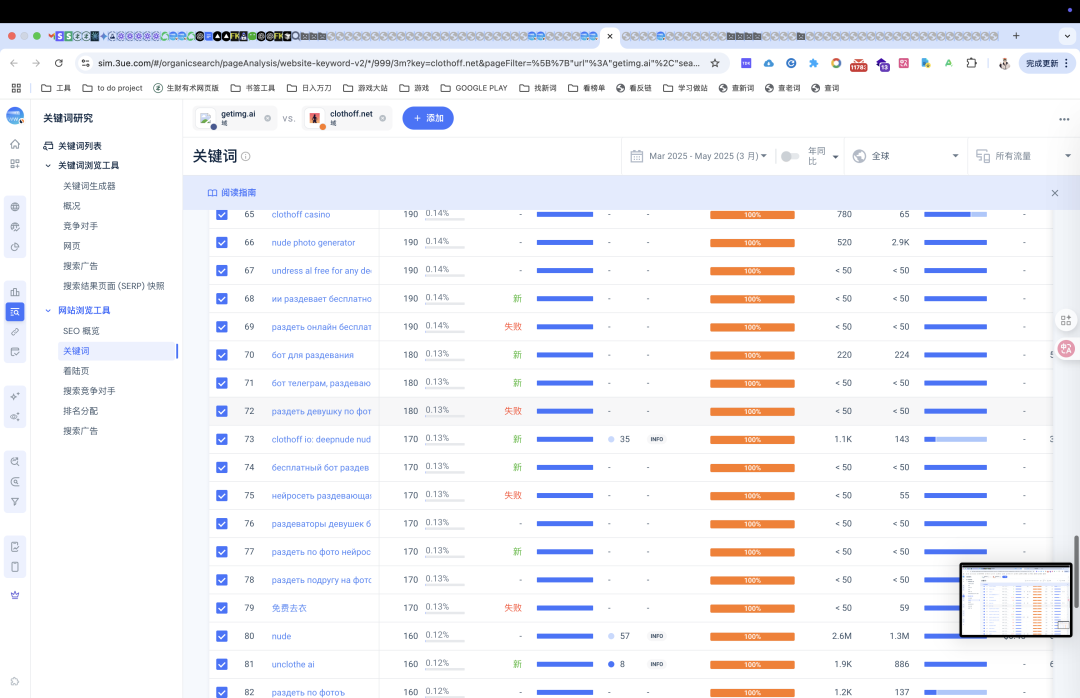This screenshot has width=1080, height=698.
Task: Uncheck the checkbox for clothoff io: deepnude row
Action: click(x=222, y=439)
